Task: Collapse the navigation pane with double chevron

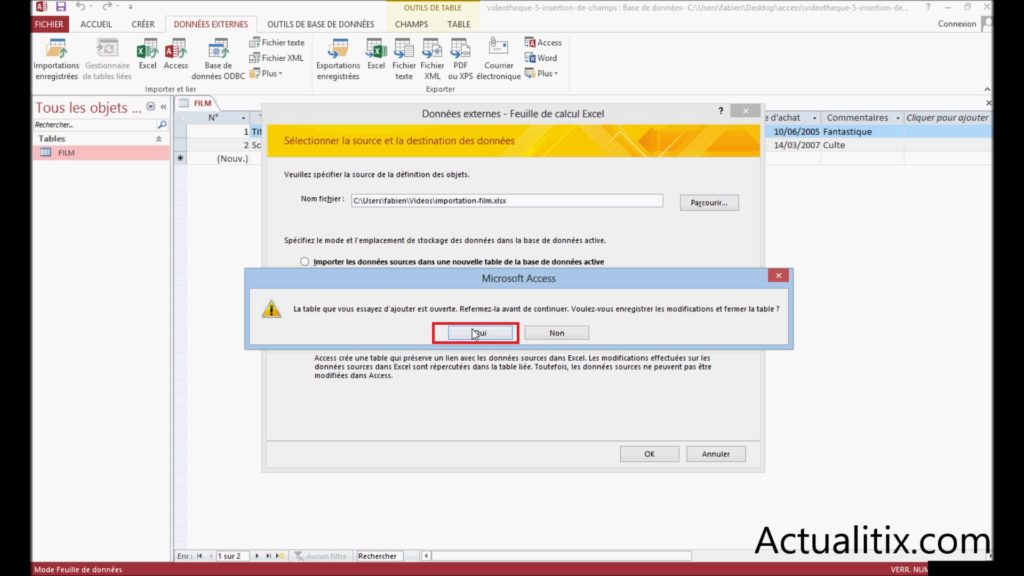Action: [163, 106]
